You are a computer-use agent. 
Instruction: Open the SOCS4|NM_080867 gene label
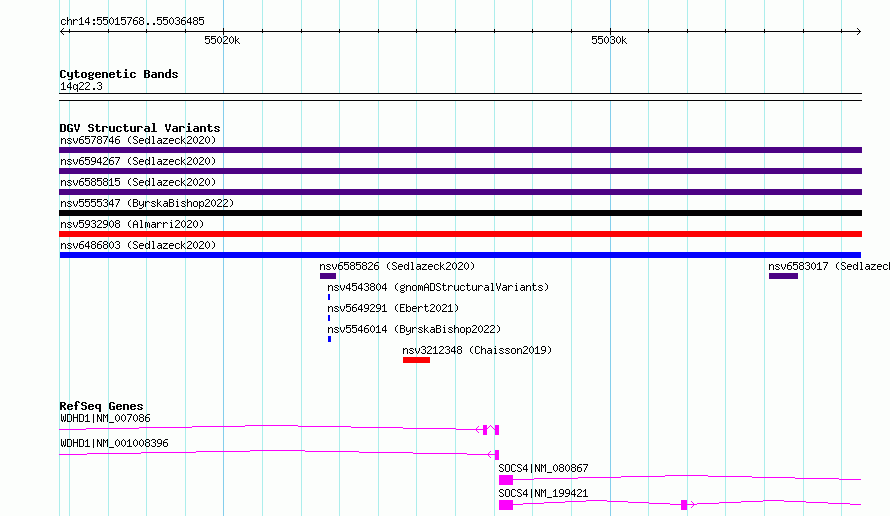point(543,468)
